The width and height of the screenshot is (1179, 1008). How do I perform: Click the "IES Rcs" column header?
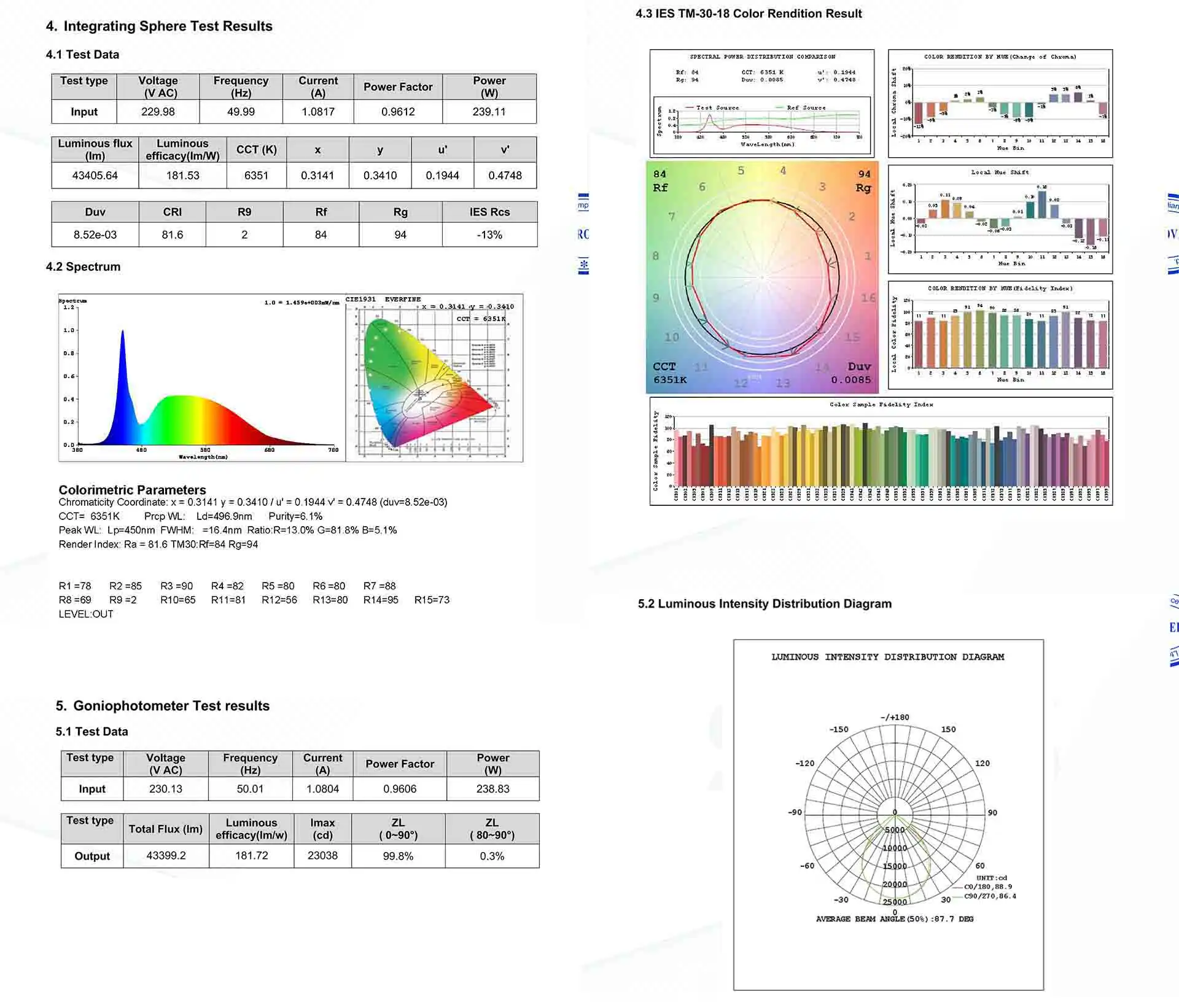coord(489,212)
